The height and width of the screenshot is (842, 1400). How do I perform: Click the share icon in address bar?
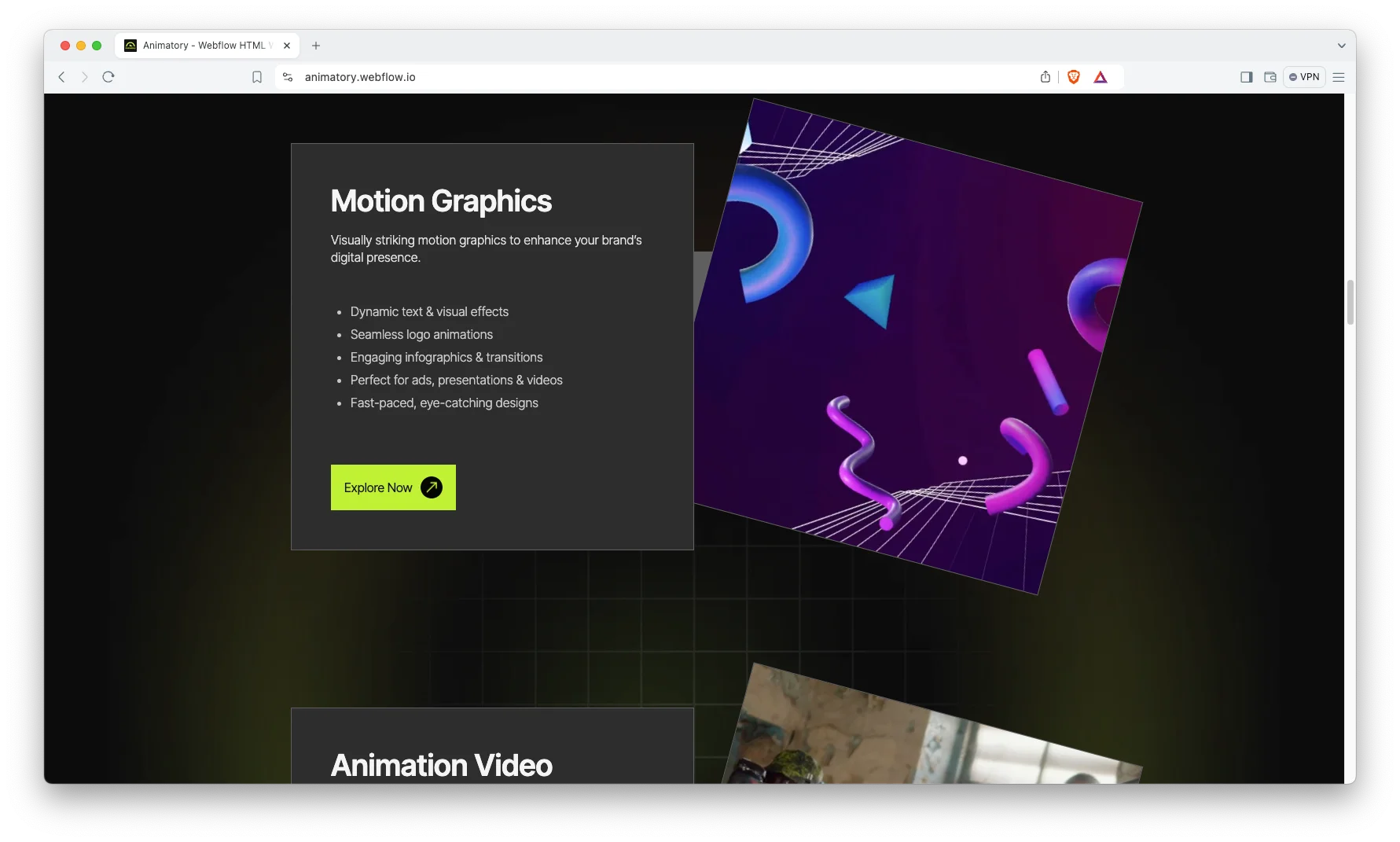pyautogui.click(x=1045, y=77)
